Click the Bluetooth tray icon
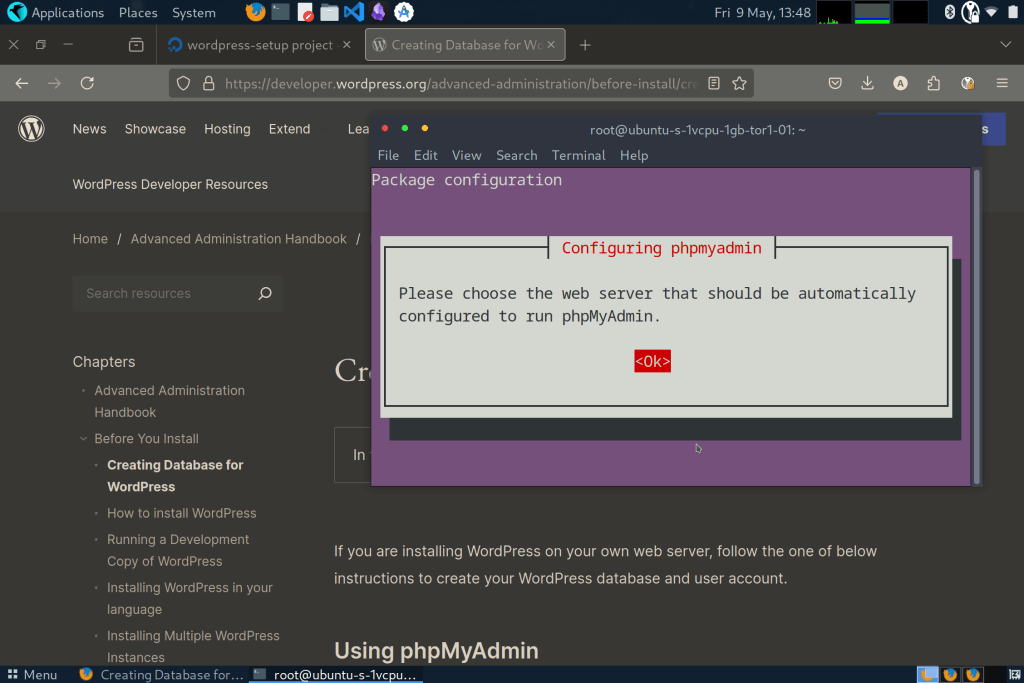 pos(950,12)
